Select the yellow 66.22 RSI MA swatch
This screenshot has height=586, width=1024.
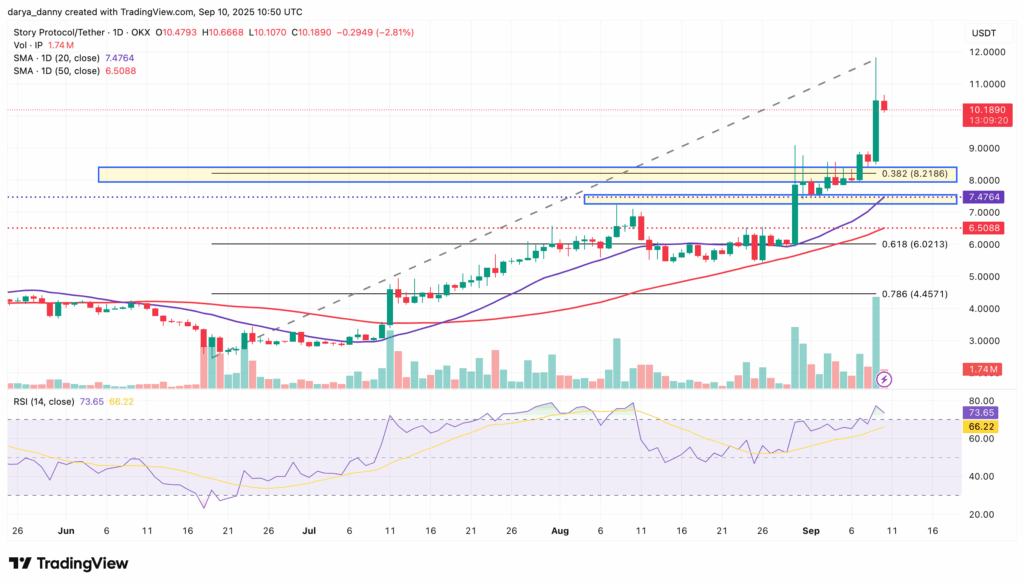pos(982,426)
